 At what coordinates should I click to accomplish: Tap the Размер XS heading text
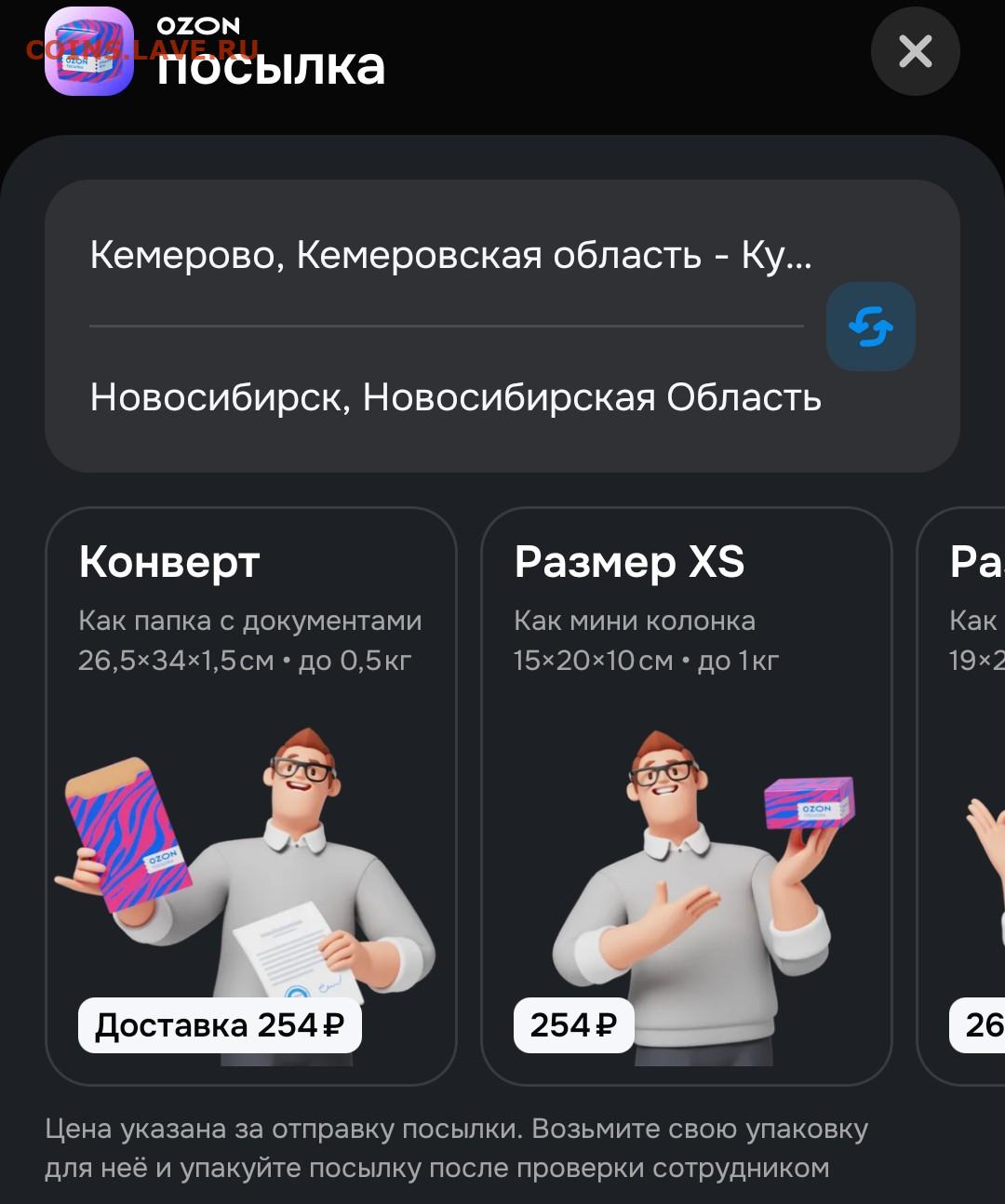[630, 562]
